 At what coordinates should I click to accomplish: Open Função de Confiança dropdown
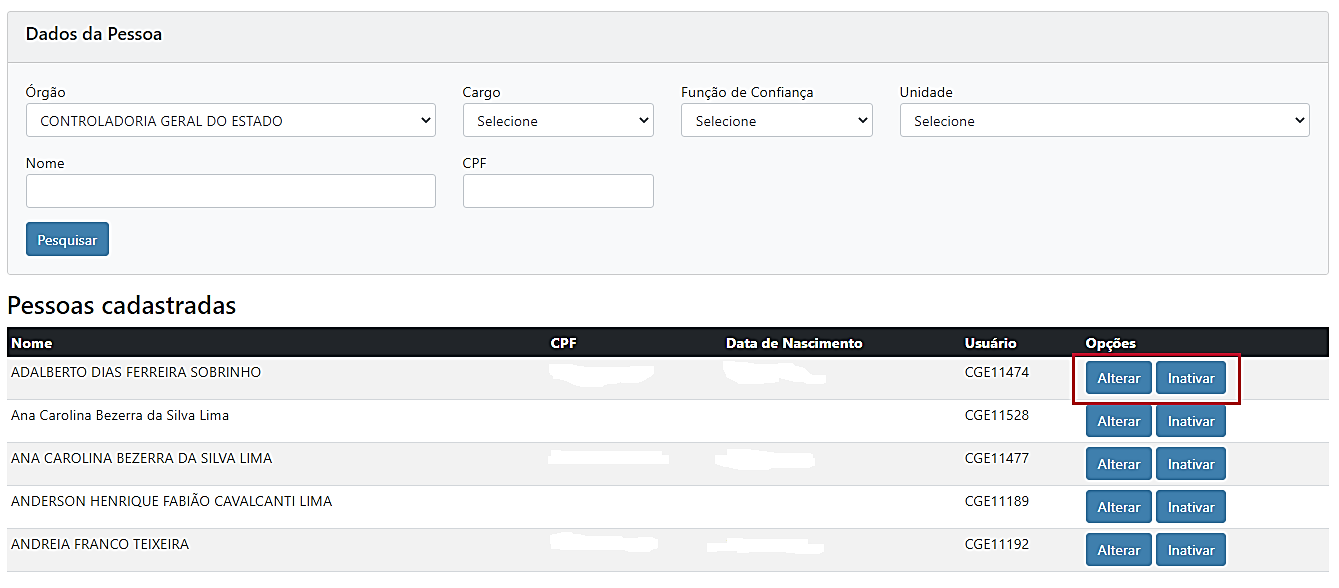(776, 121)
